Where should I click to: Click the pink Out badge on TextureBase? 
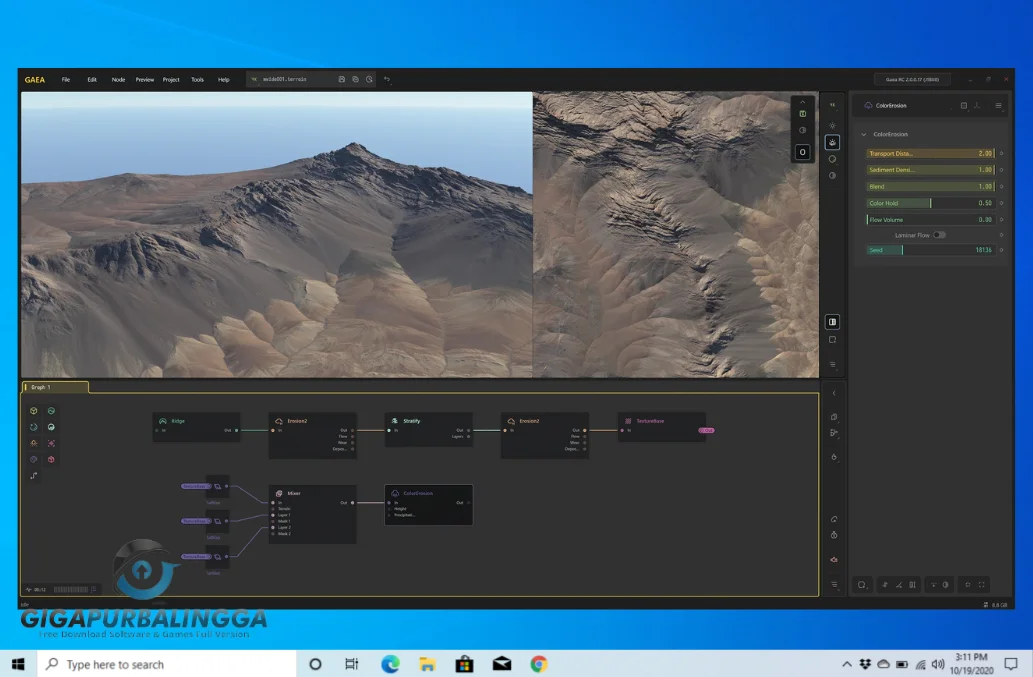[706, 430]
